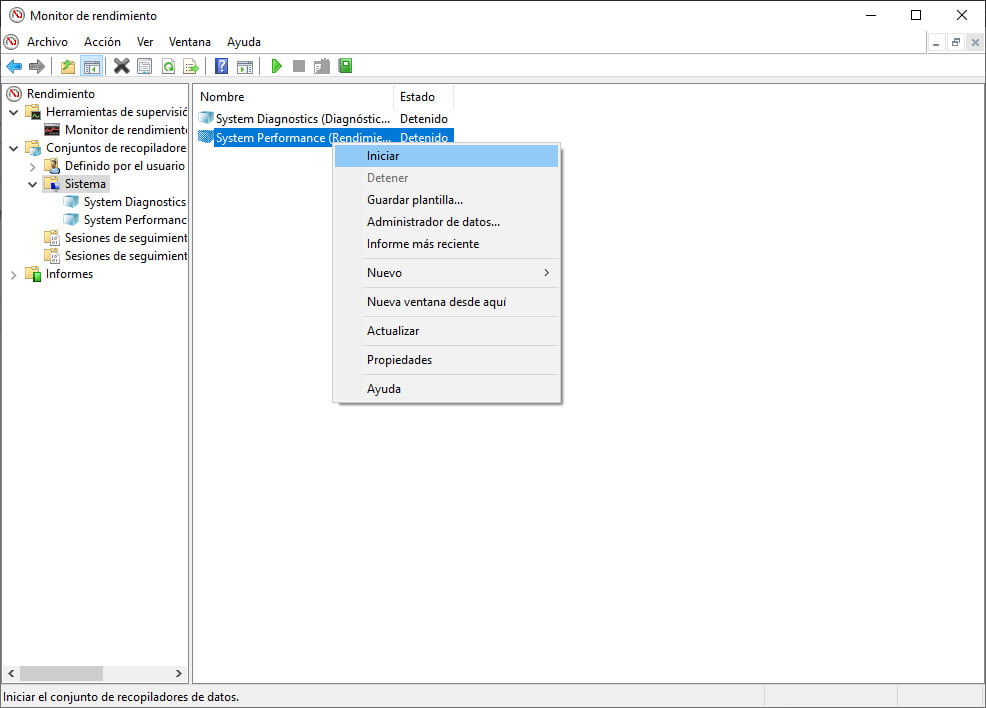
Task: Open the Ayuda menu in the menu bar
Action: click(x=244, y=42)
